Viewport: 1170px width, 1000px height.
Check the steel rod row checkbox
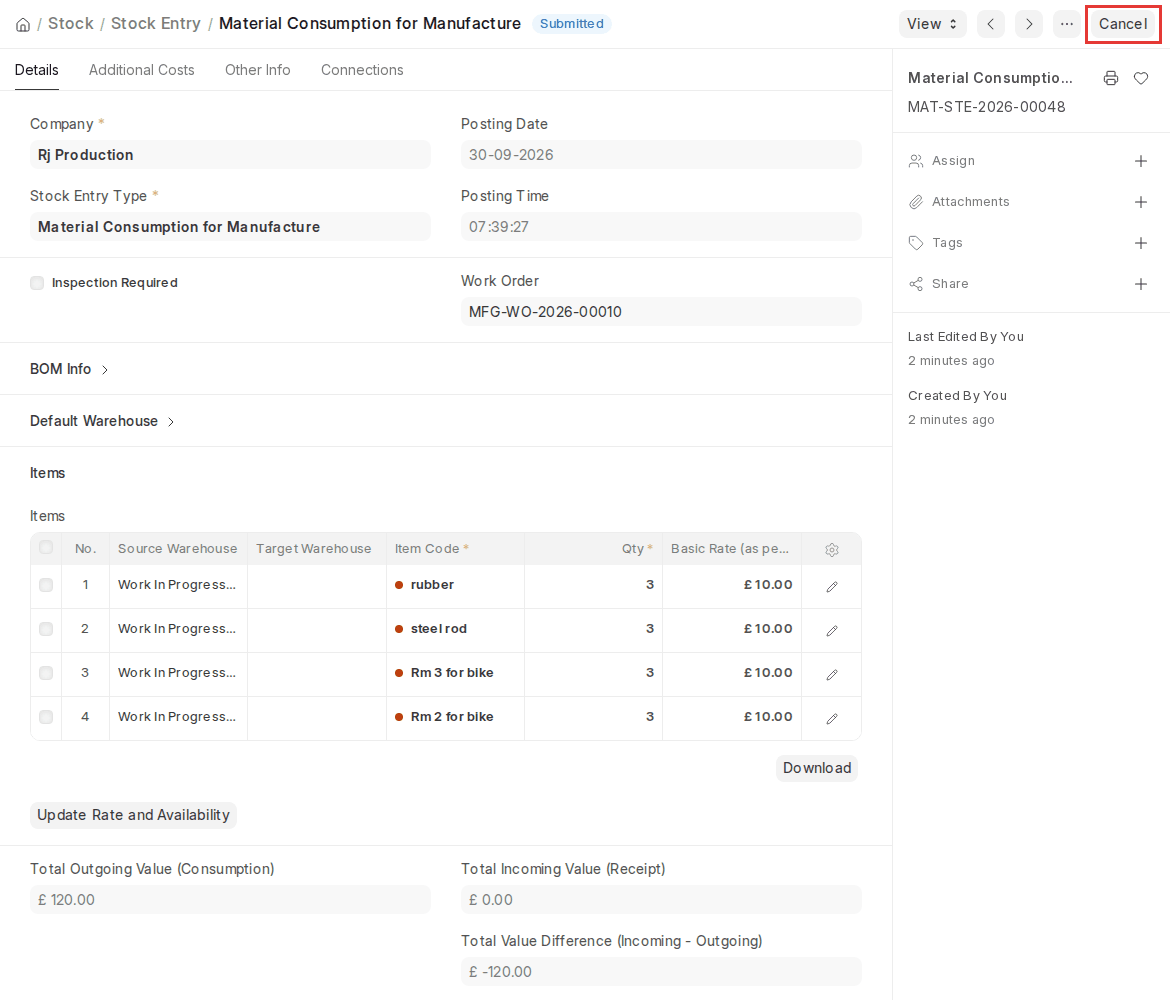pos(46,629)
